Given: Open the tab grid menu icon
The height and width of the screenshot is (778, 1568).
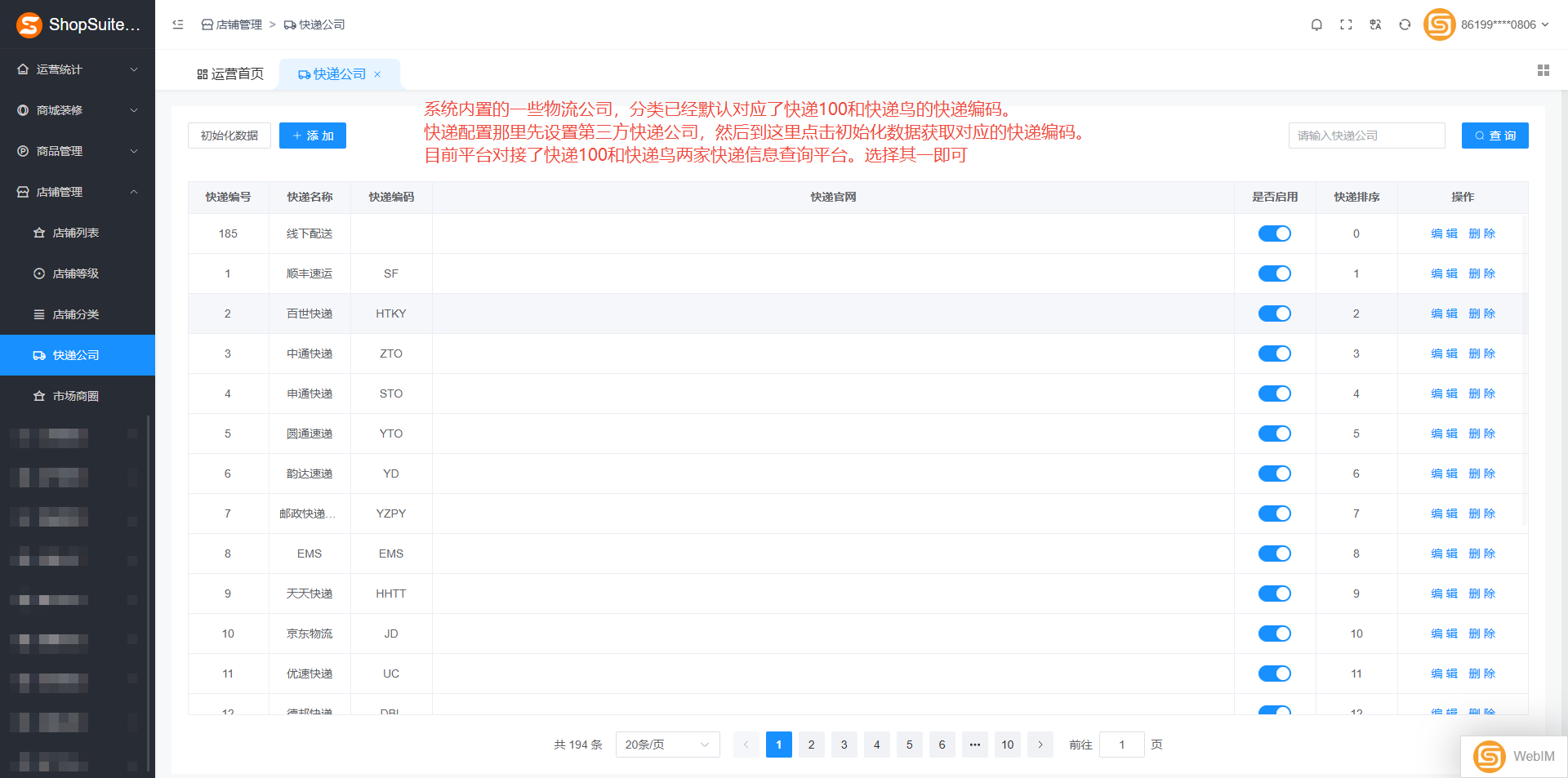Looking at the screenshot, I should [x=1543, y=71].
